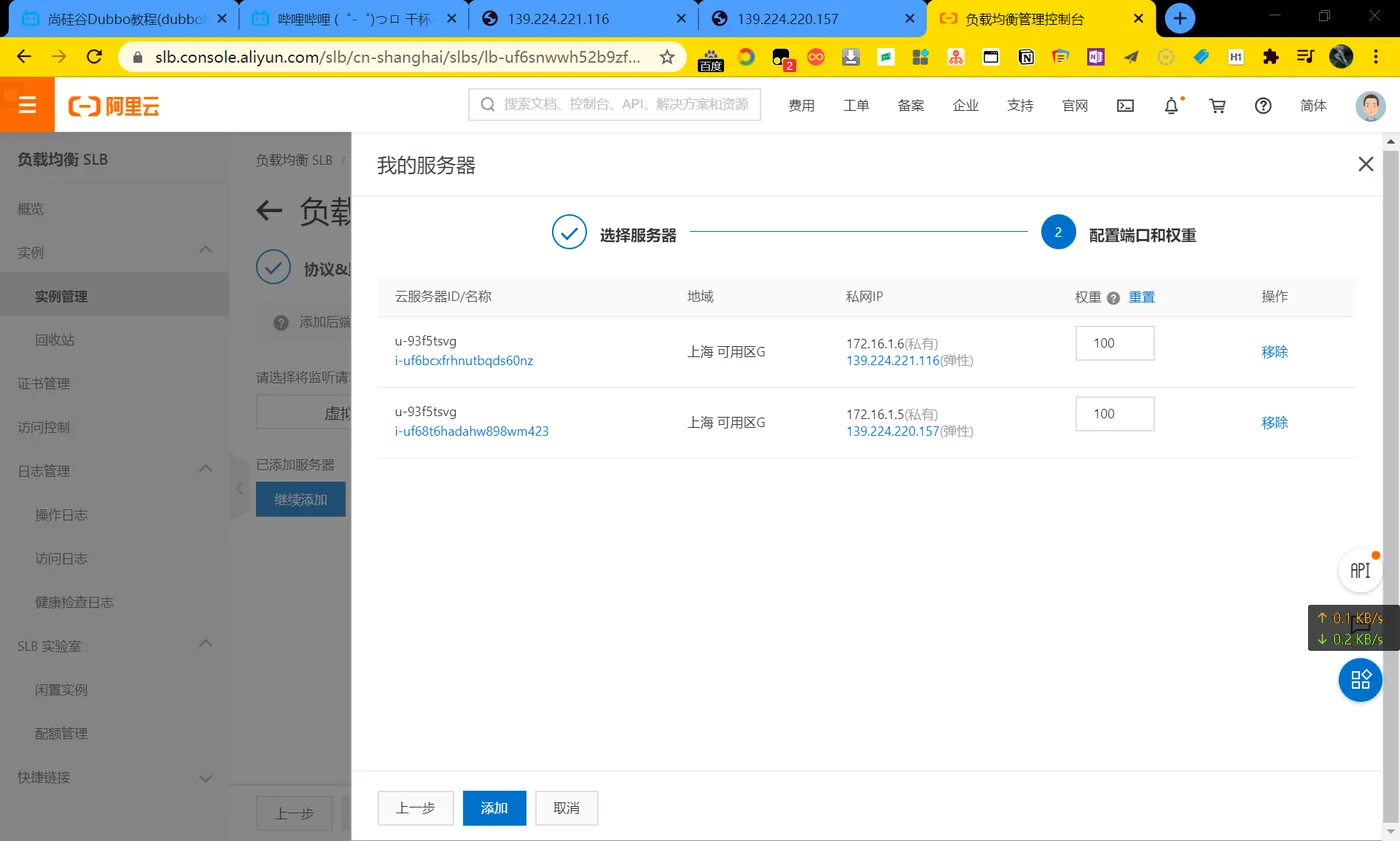Viewport: 1400px width, 841px height.
Task: Collapse the 实例 sidebar section
Action: pyautogui.click(x=206, y=250)
